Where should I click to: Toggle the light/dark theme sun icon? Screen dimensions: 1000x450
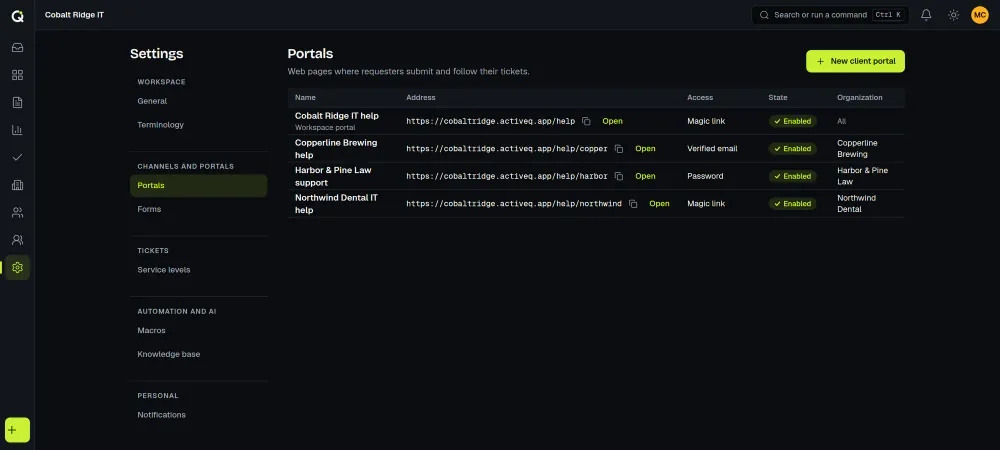tap(953, 15)
